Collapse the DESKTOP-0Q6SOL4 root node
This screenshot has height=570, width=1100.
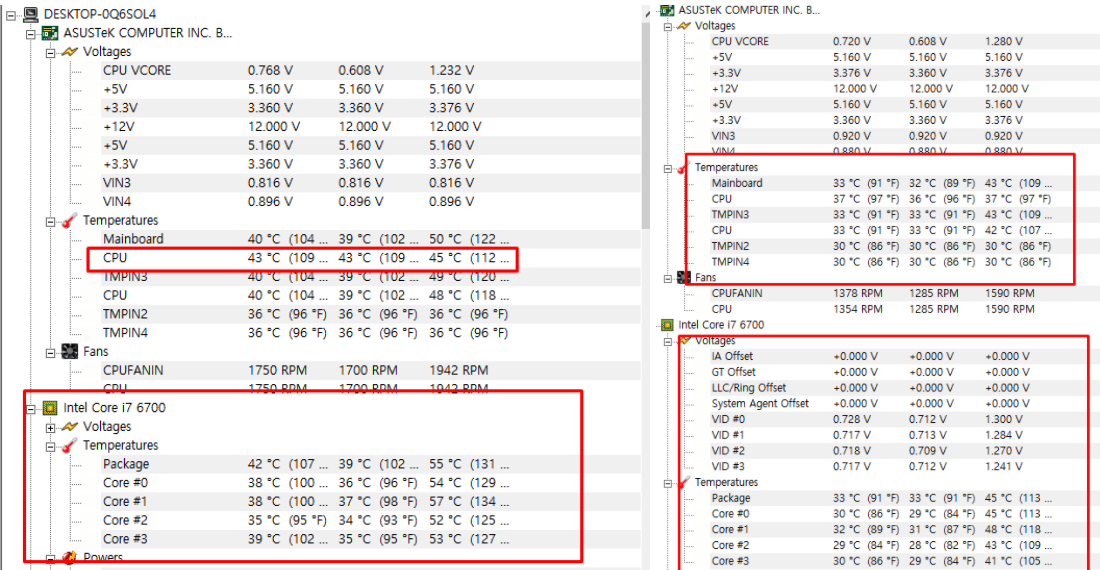pos(11,15)
